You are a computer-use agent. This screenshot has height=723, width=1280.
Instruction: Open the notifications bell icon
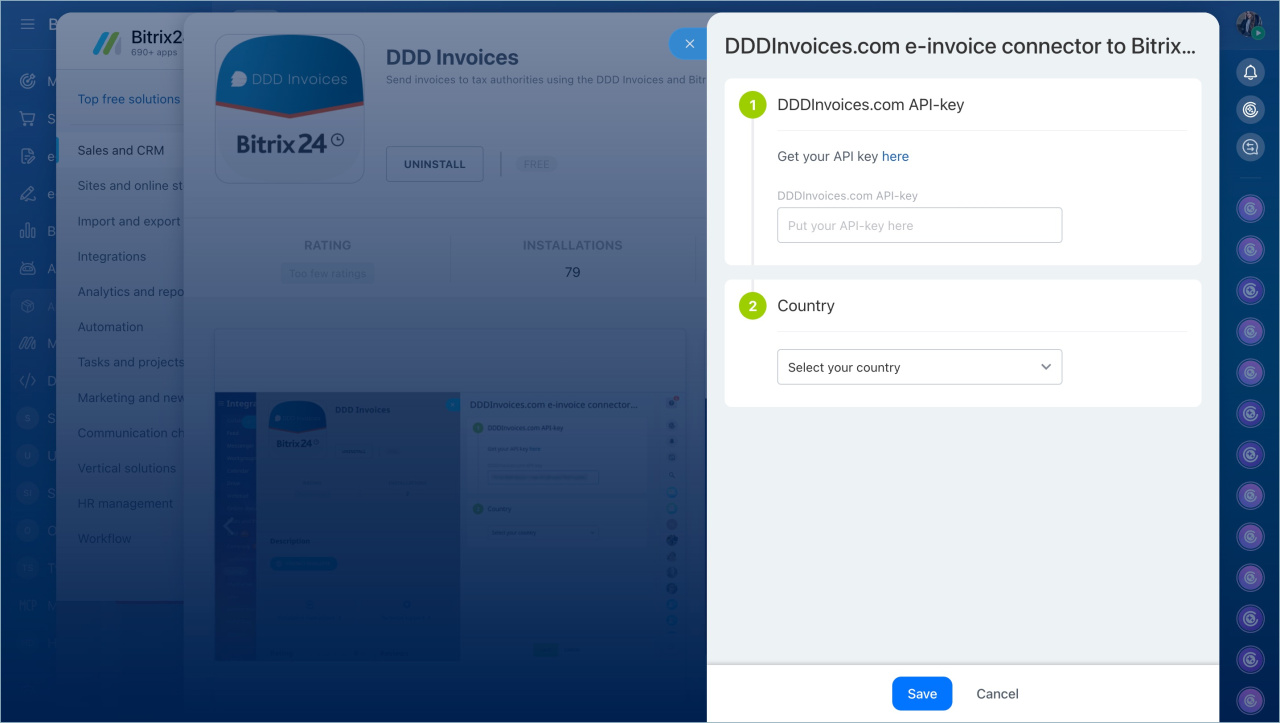[1250, 72]
